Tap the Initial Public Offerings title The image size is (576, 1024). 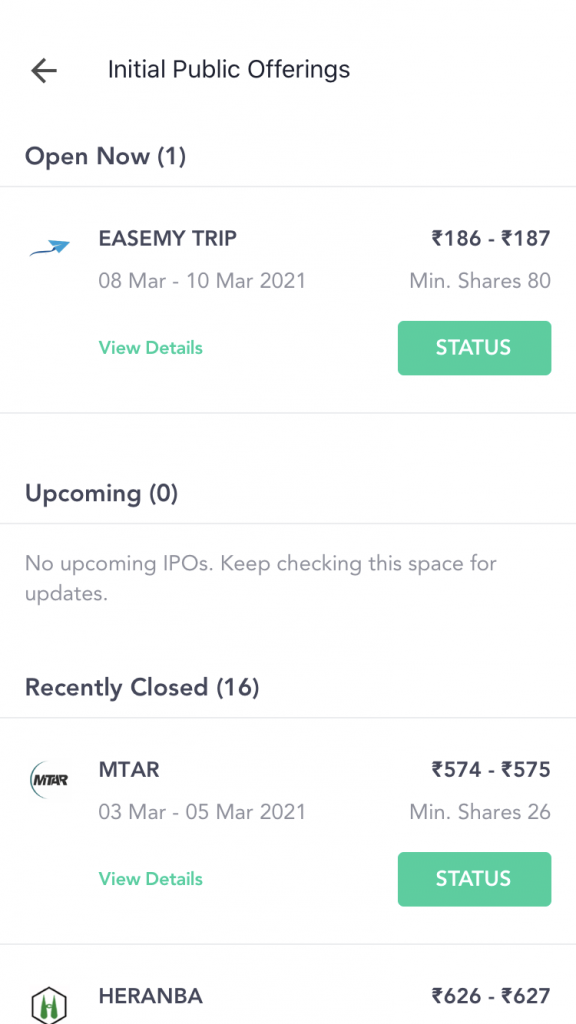[229, 69]
